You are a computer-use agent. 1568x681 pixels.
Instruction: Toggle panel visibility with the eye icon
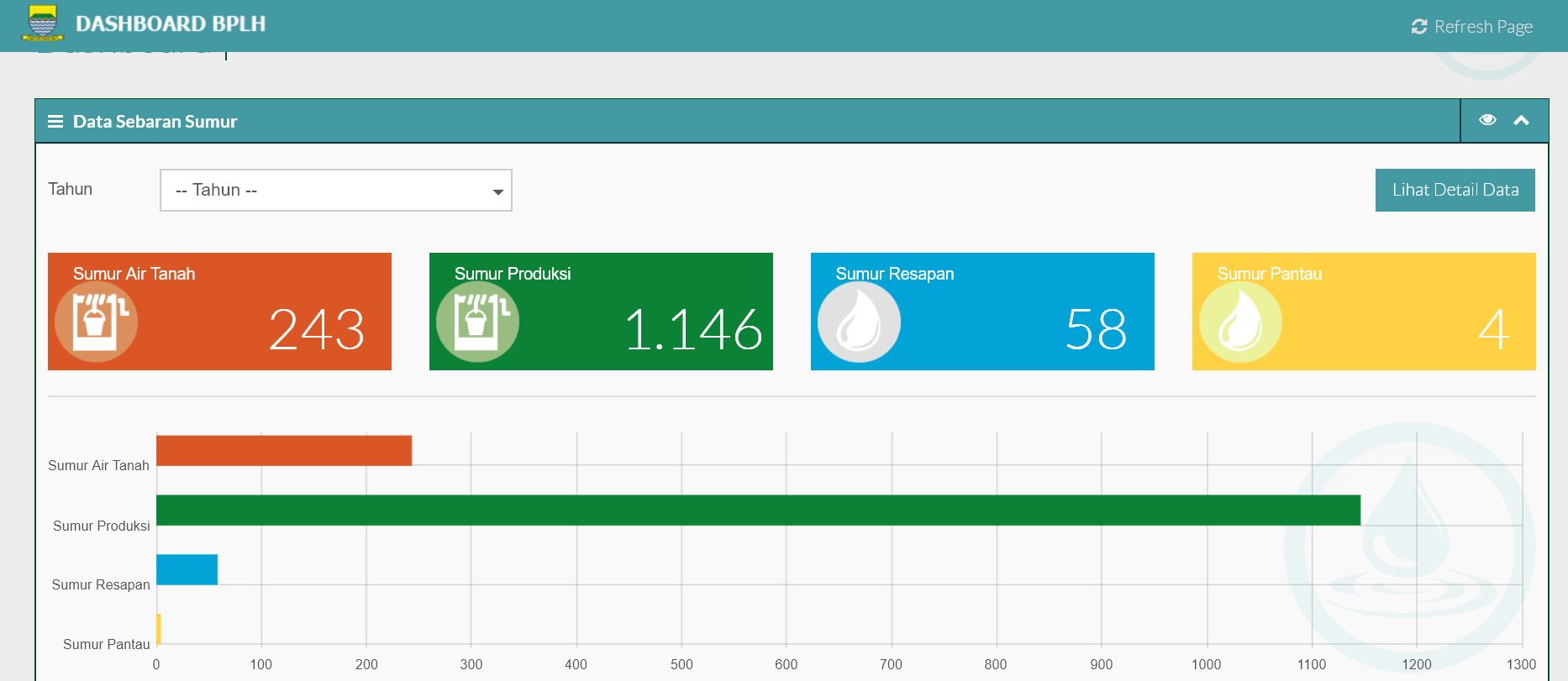(1487, 120)
